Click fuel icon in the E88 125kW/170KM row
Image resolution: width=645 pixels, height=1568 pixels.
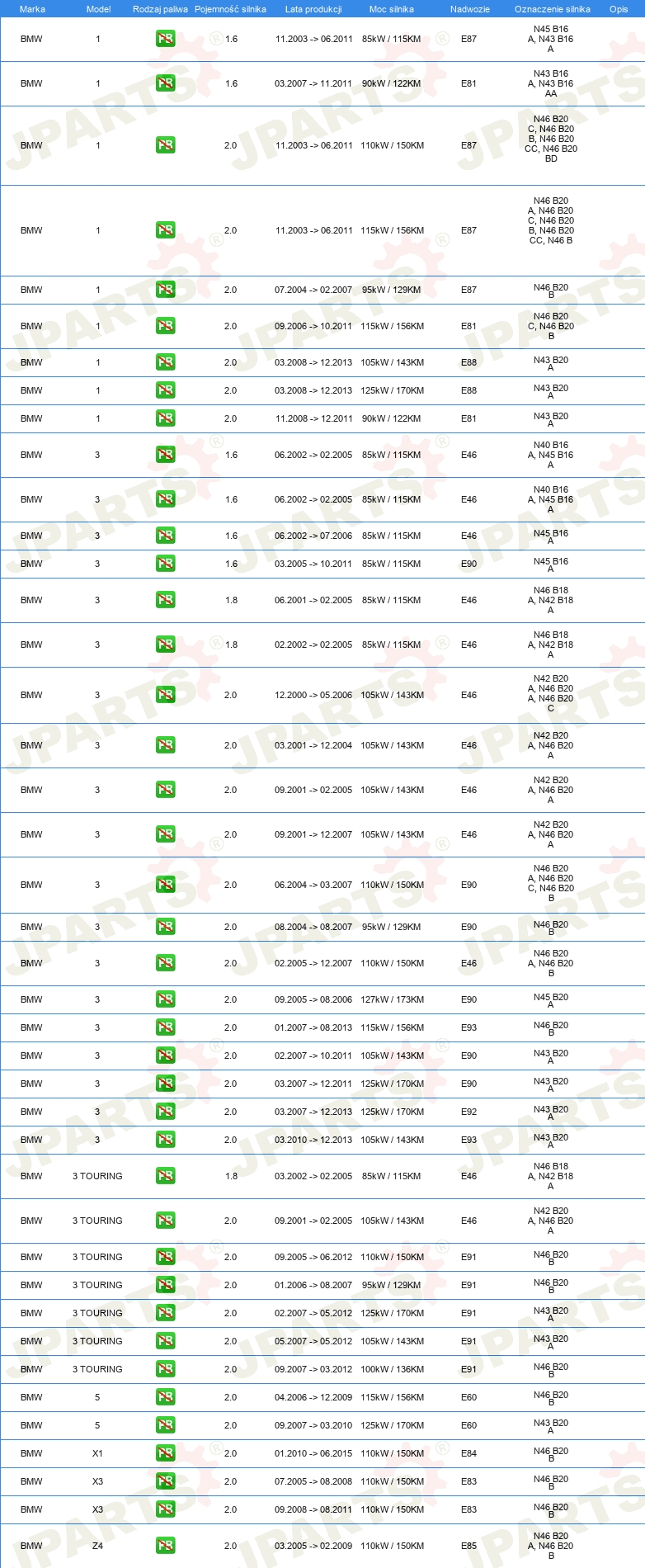pyautogui.click(x=165, y=390)
